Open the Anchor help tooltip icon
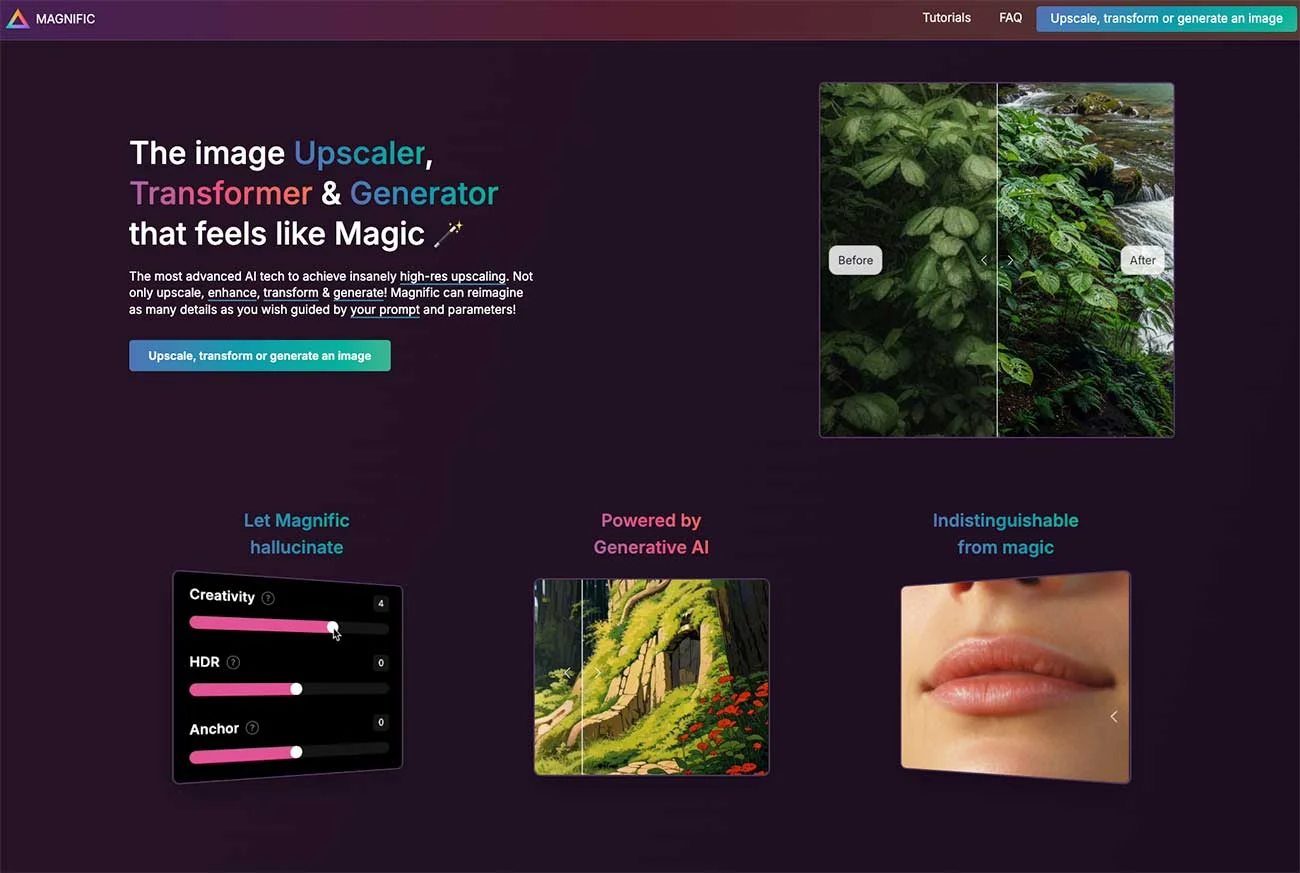Image resolution: width=1300 pixels, height=873 pixels. click(x=252, y=728)
